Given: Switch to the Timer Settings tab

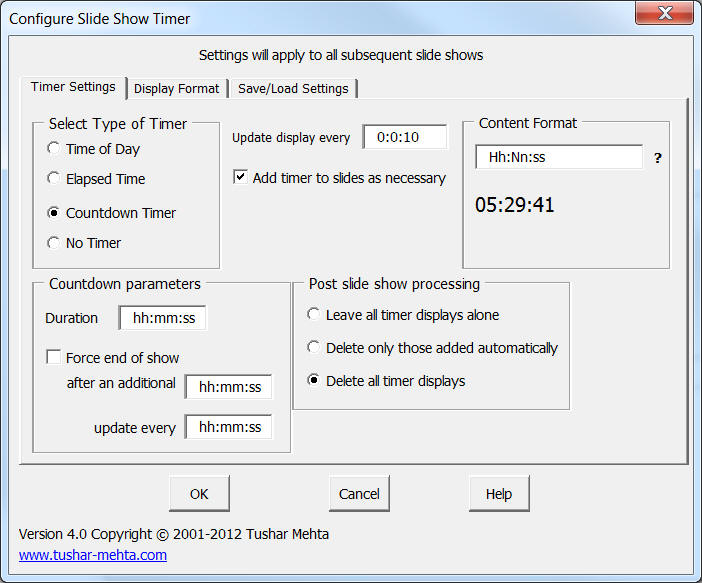Looking at the screenshot, I should click(73, 87).
